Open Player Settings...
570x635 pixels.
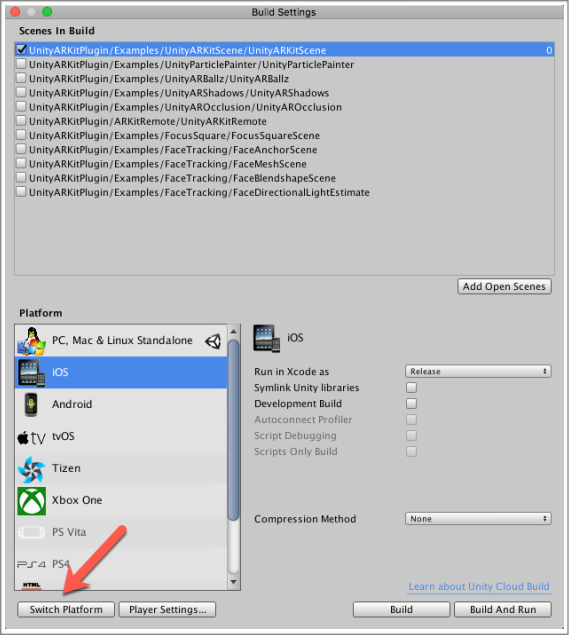click(167, 609)
